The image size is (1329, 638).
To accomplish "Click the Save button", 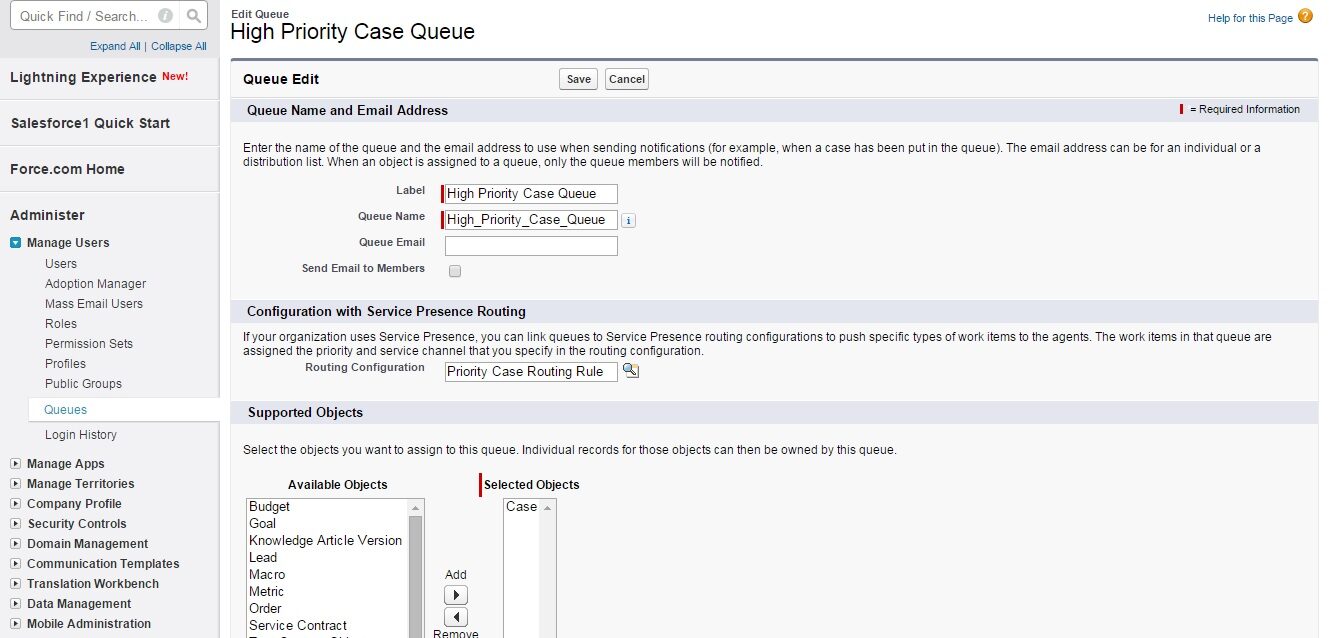I will point(578,80).
